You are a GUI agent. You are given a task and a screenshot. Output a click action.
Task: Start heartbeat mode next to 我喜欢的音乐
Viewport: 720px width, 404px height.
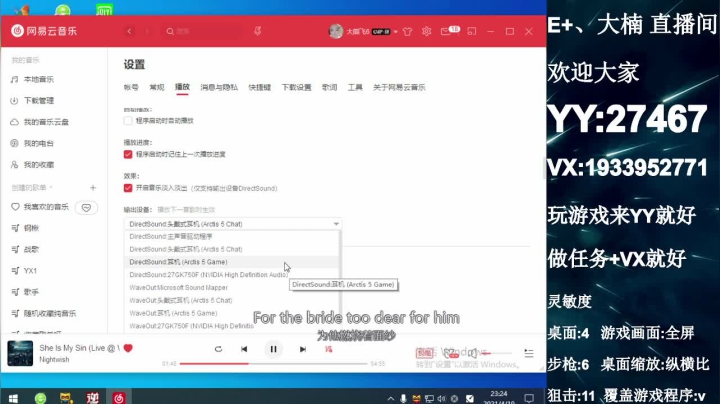click(x=86, y=208)
